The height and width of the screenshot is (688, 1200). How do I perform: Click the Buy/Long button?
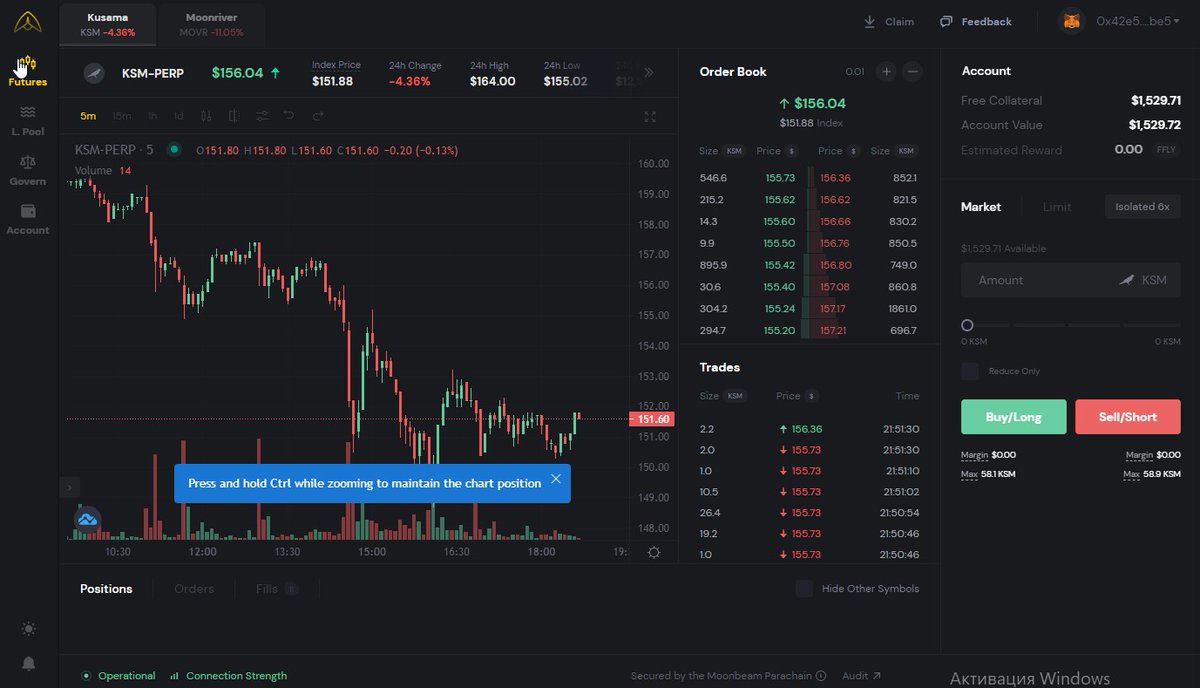click(1014, 417)
